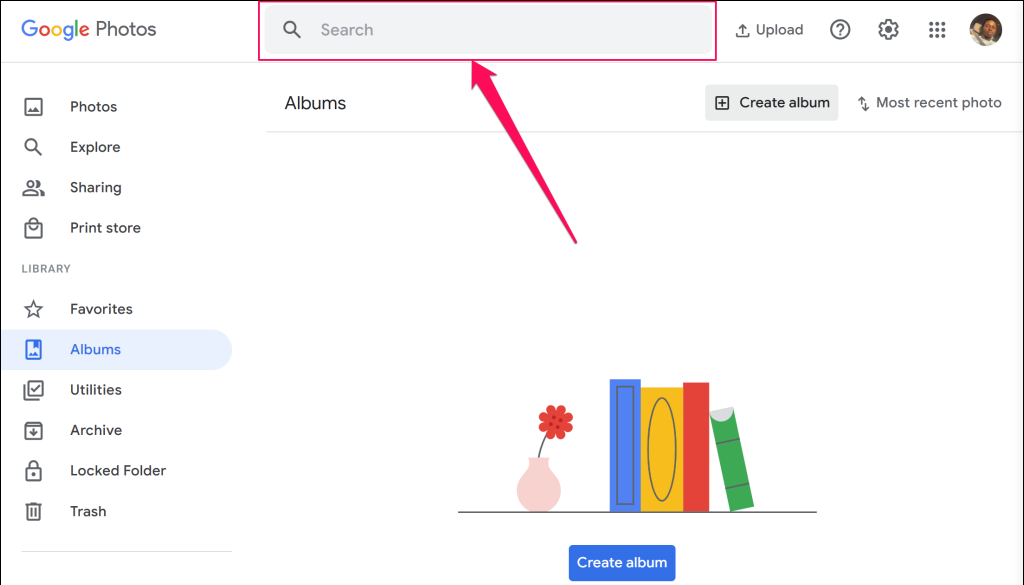The image size is (1024, 585).
Task: Click the Upload button
Action: [769, 30]
